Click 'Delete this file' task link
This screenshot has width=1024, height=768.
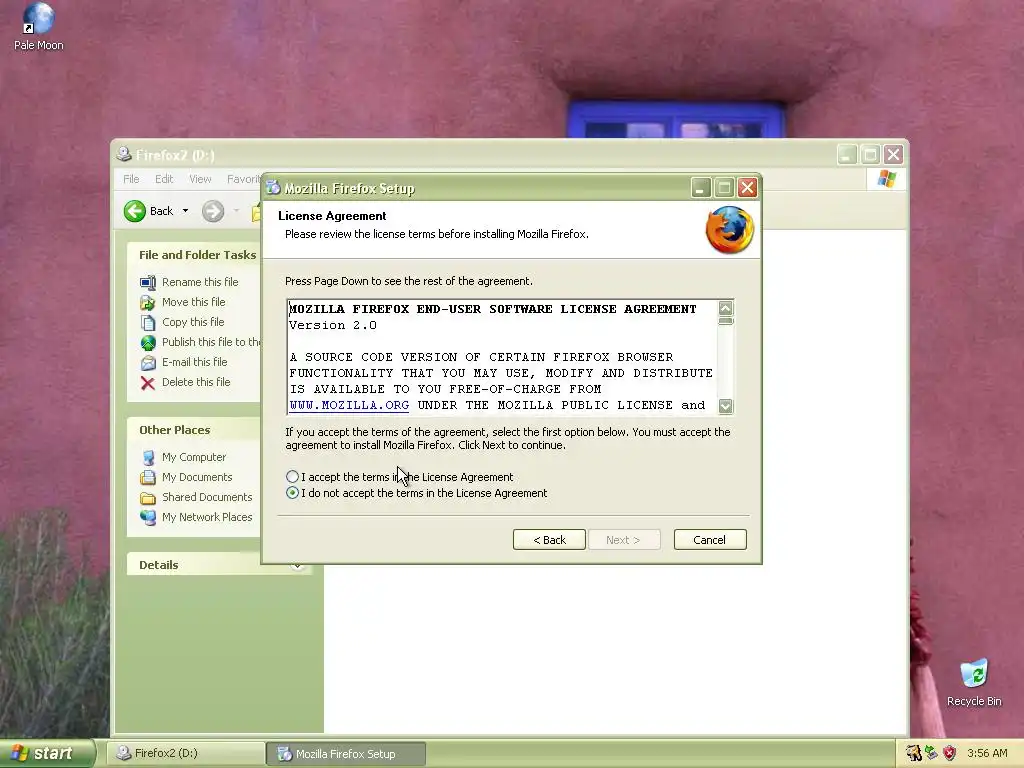[x=196, y=382]
